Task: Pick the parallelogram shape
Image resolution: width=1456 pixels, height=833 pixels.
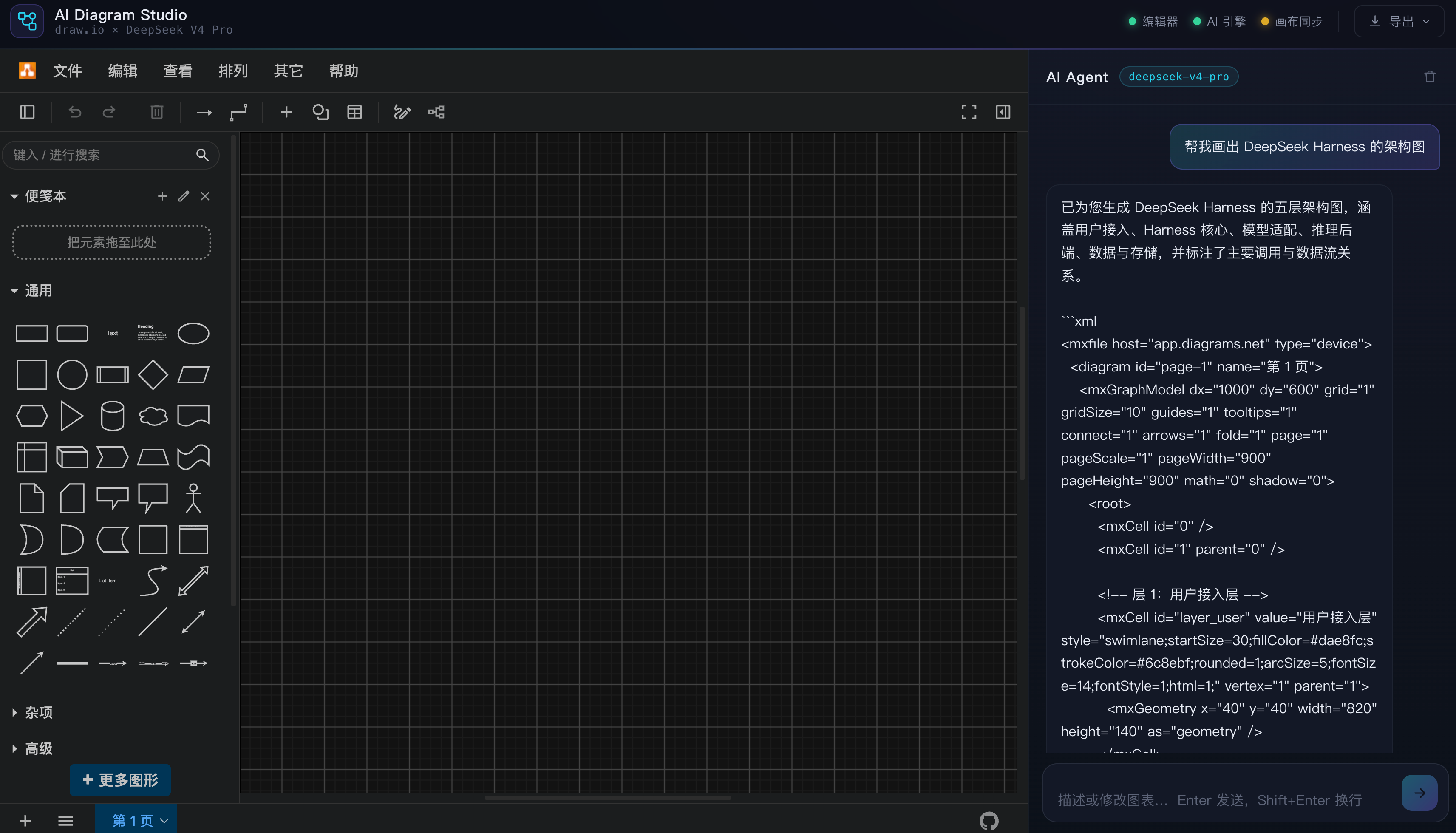Action: pyautogui.click(x=193, y=375)
